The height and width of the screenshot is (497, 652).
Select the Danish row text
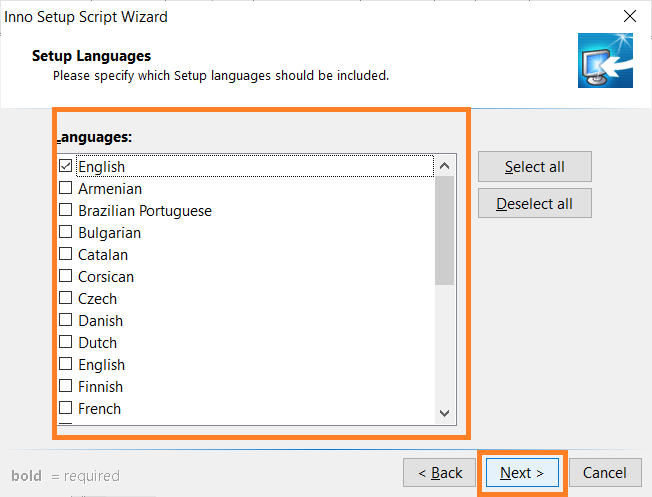click(x=101, y=321)
